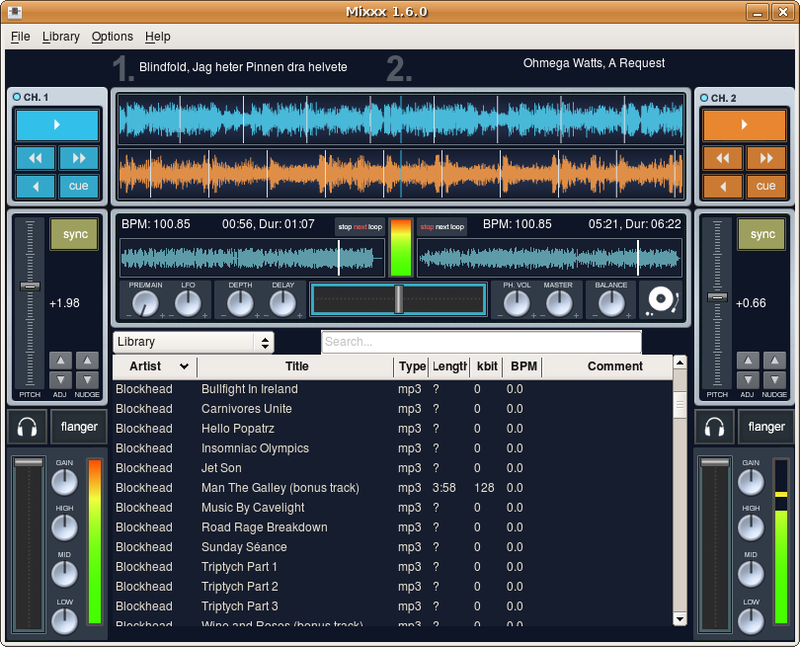Click Channel 2 cue button
The width and height of the screenshot is (800, 647).
[766, 186]
